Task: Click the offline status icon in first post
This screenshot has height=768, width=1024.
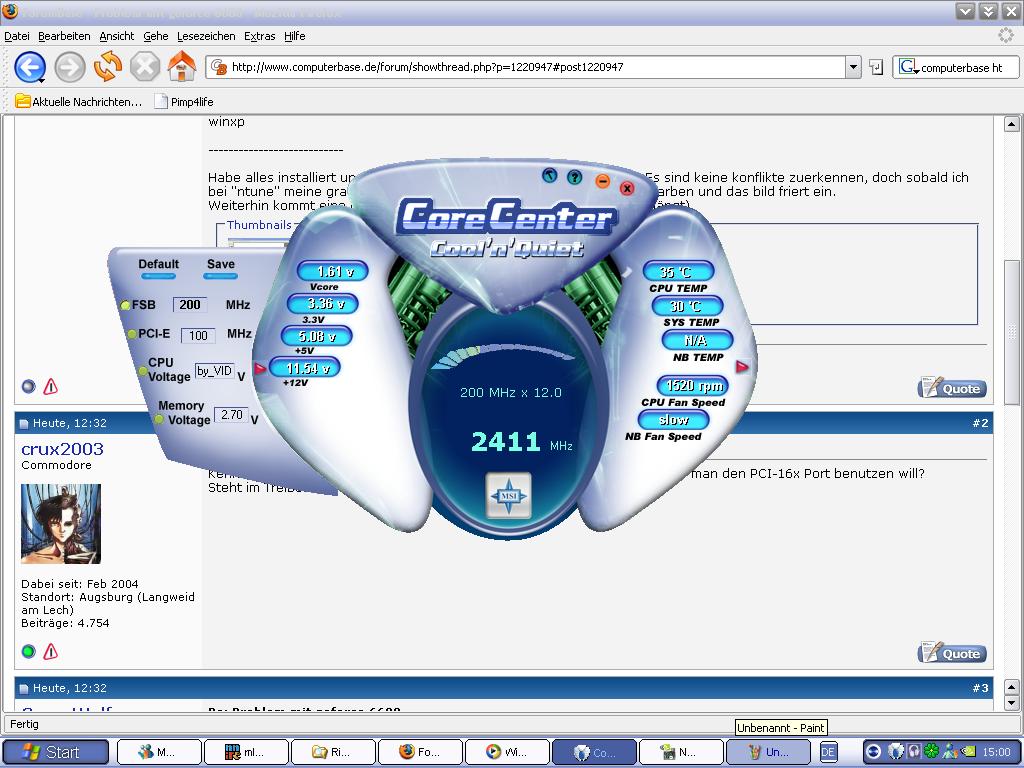Action: pos(28,387)
